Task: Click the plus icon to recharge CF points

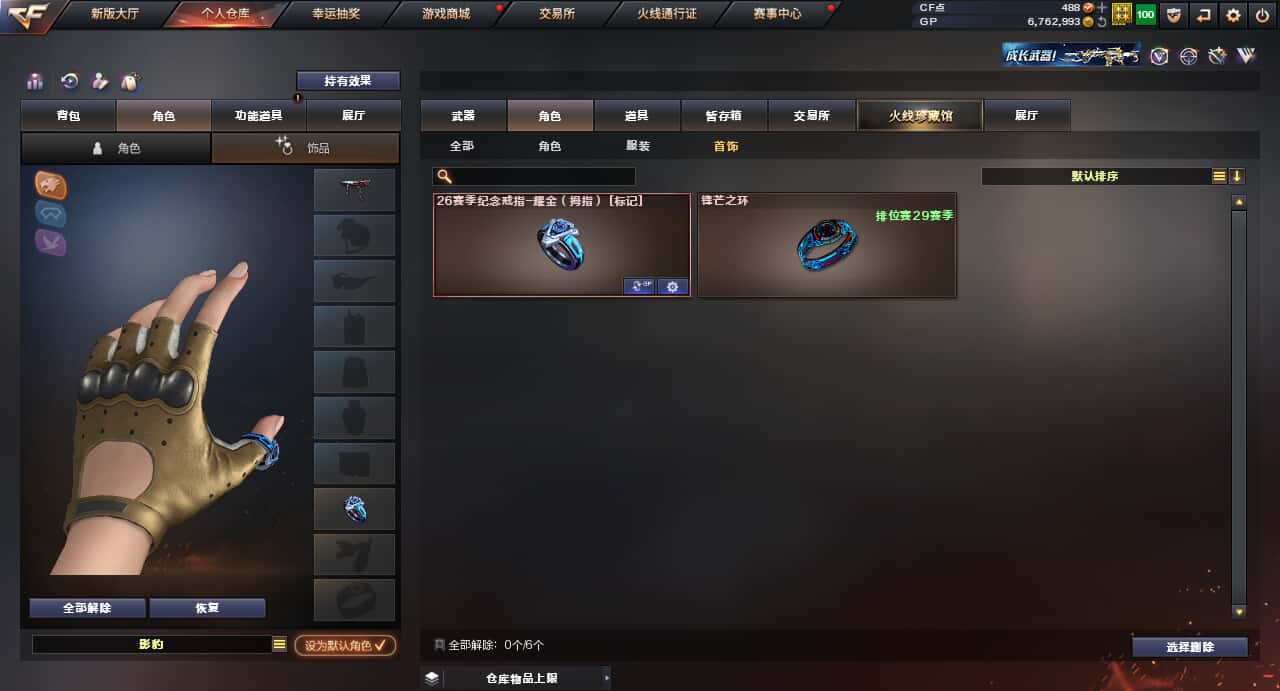Action: 1102,7
